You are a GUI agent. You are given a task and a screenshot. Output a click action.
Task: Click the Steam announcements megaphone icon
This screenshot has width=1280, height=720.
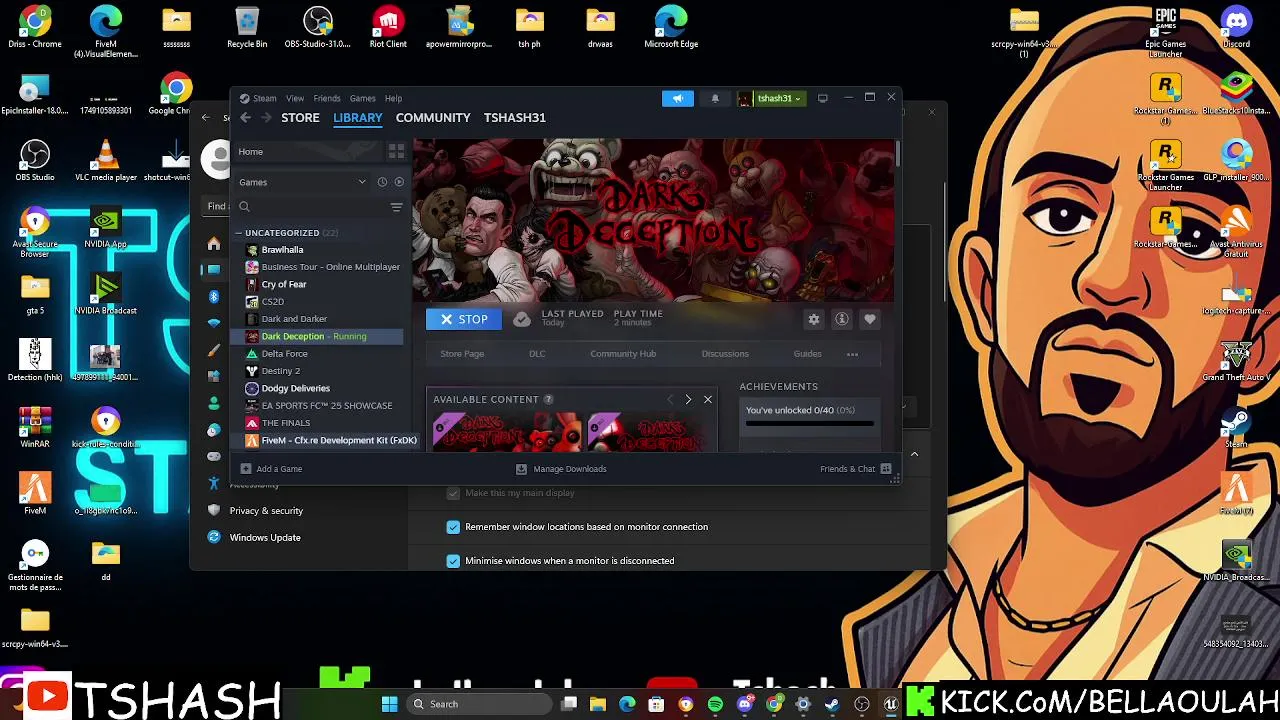(677, 98)
